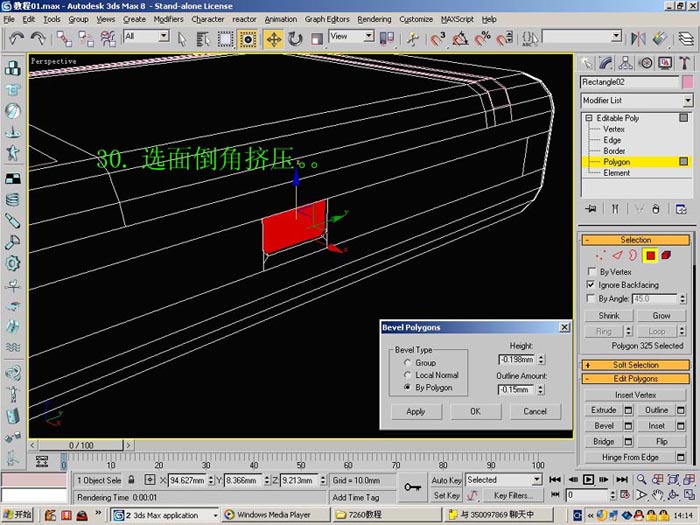Viewport: 700px width, 525px height.
Task: Activate the Select and Move tool
Action: click(273, 39)
